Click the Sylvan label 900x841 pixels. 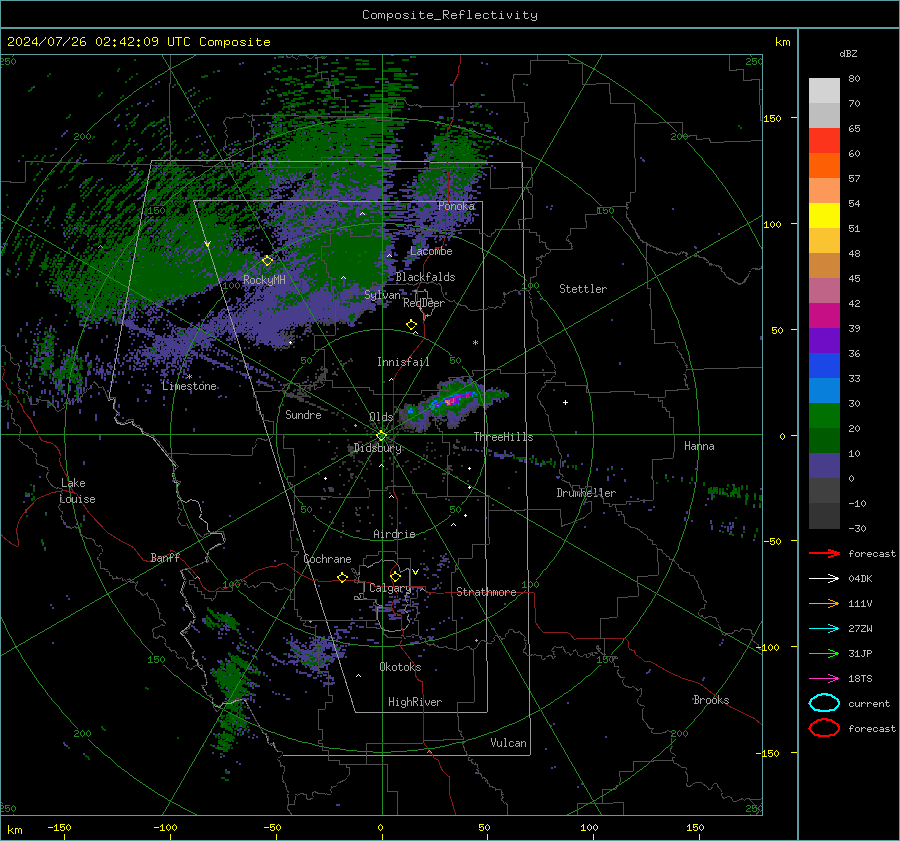(x=382, y=295)
